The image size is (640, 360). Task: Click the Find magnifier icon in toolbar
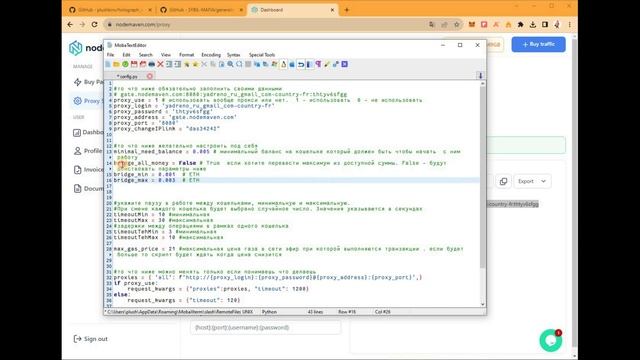(230, 64)
